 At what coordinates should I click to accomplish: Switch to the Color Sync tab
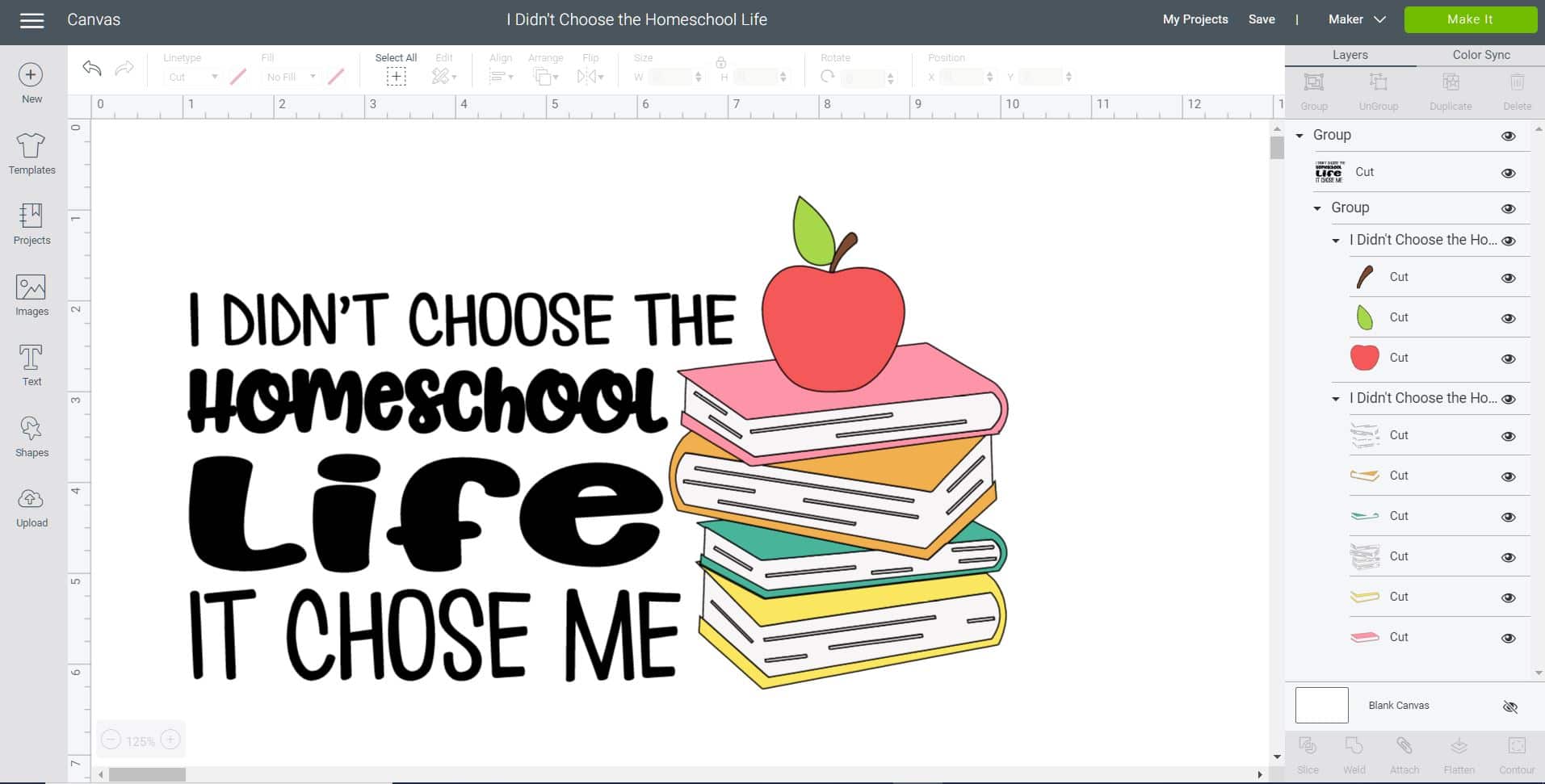click(x=1480, y=55)
